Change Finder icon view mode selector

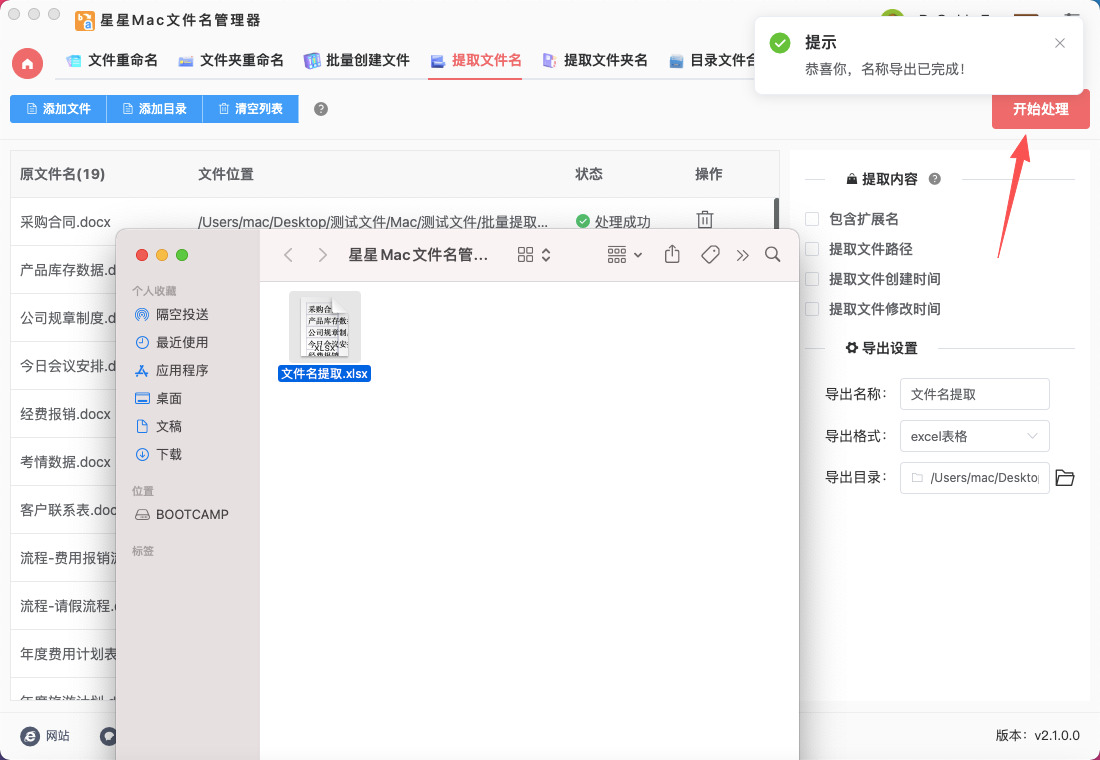[x=534, y=255]
